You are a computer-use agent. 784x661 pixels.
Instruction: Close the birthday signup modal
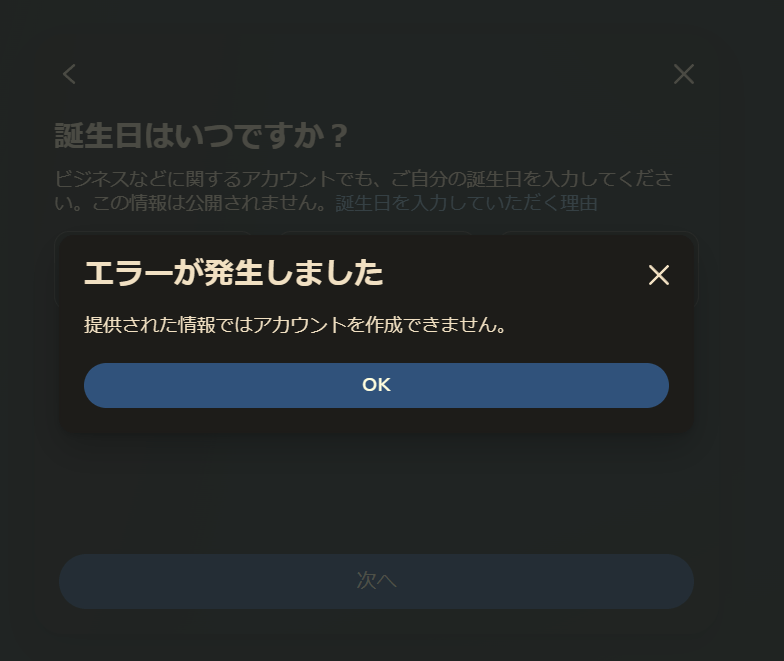tap(684, 74)
